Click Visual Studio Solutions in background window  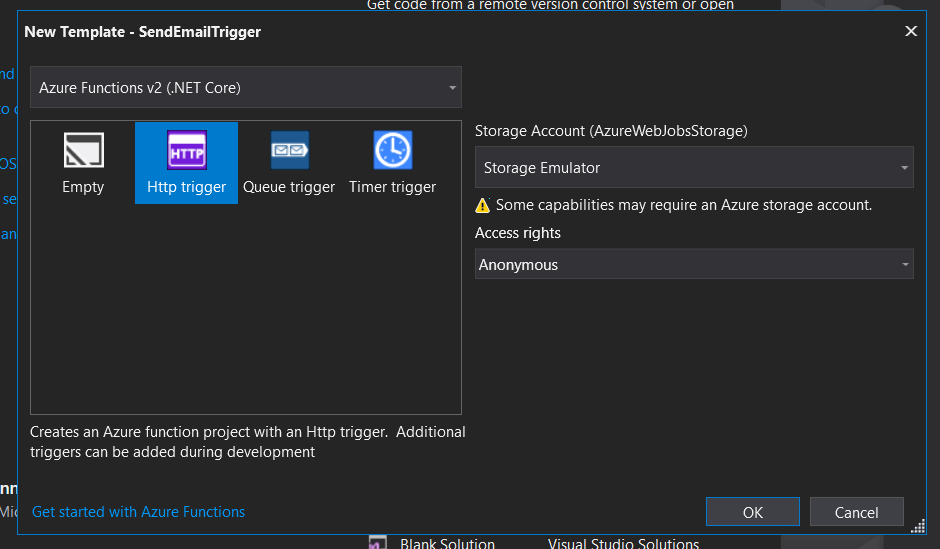pyautogui.click(x=623, y=543)
